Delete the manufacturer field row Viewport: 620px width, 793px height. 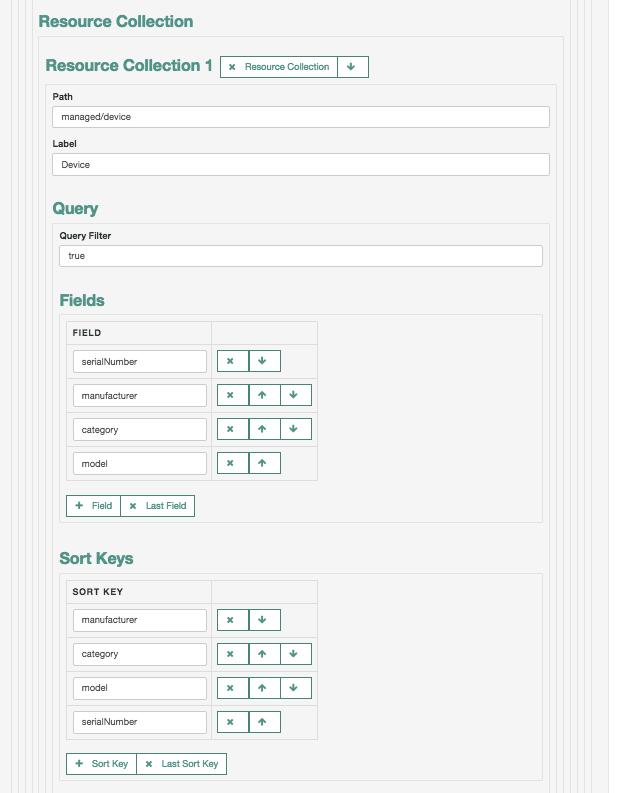coord(233,395)
